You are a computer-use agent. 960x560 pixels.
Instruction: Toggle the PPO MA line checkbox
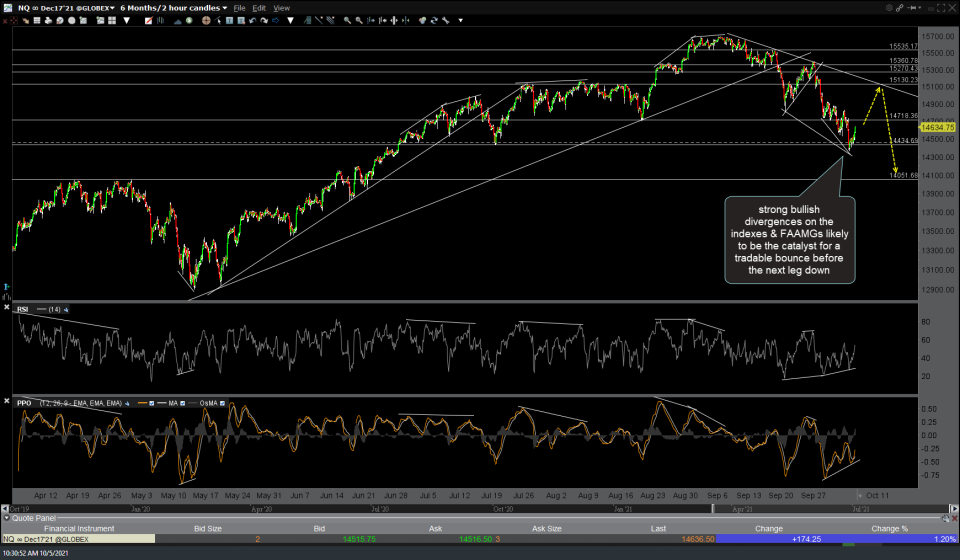click(182, 403)
